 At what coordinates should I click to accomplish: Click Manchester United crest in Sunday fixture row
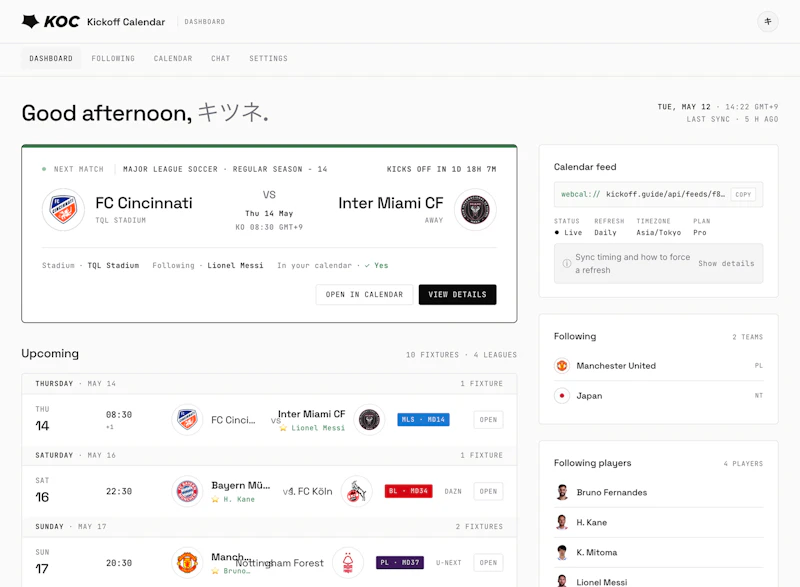pos(187,563)
